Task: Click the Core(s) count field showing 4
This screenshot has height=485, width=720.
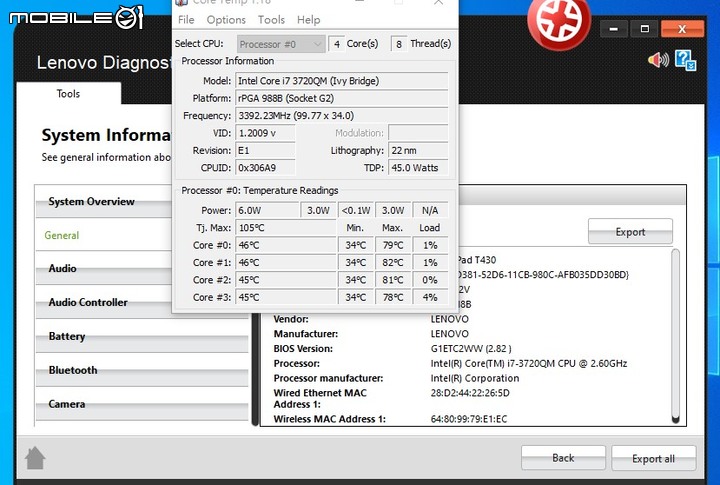Action: 337,44
